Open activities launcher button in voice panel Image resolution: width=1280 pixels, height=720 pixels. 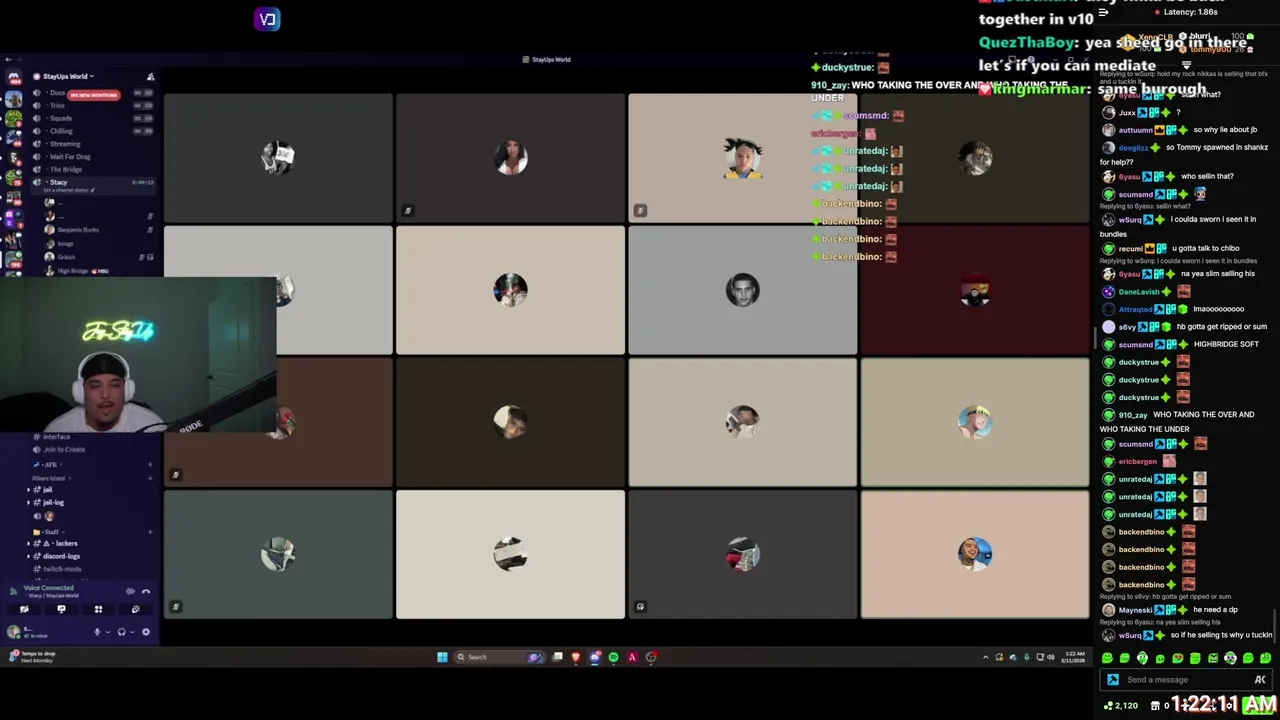click(x=98, y=609)
